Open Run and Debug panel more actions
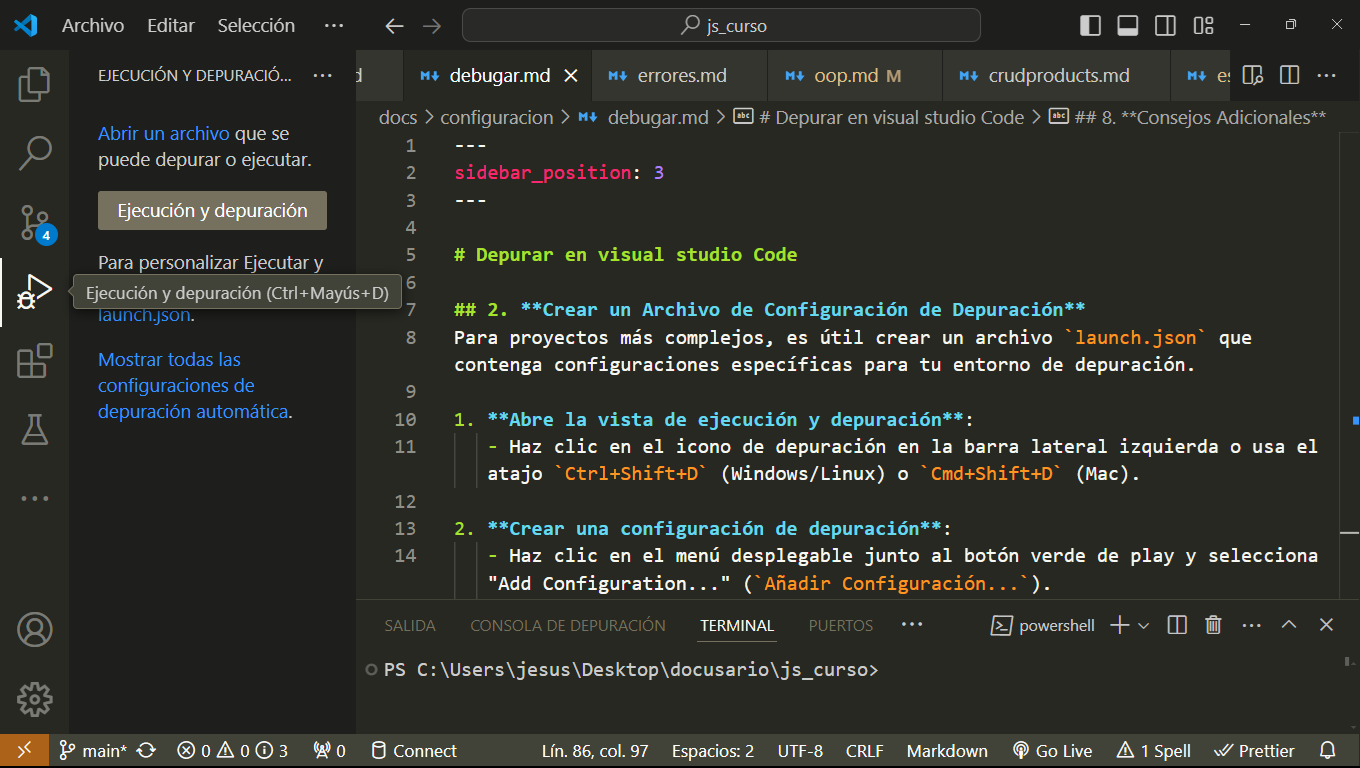The height and width of the screenshot is (768, 1360). [323, 75]
